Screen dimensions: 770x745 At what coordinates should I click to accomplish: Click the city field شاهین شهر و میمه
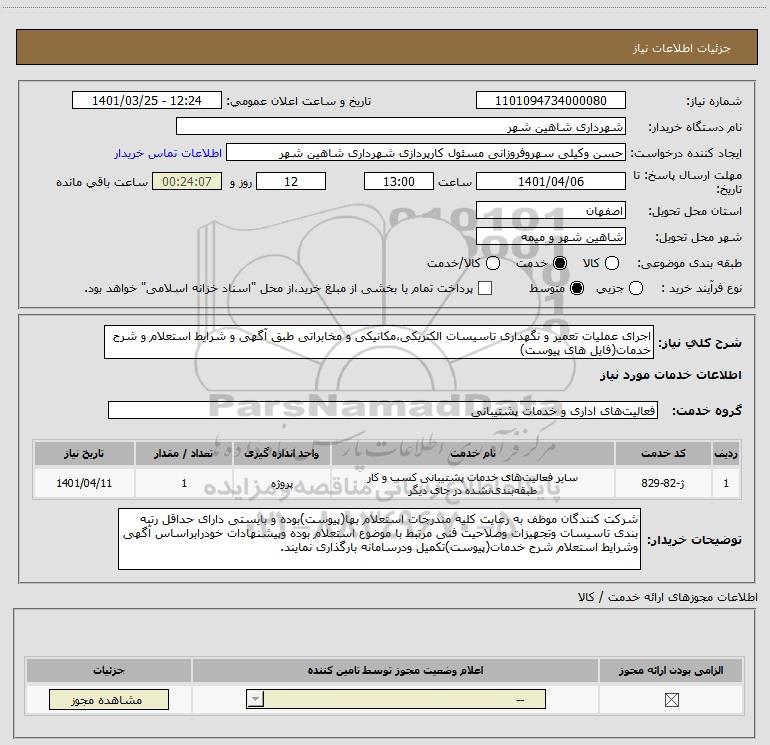pos(550,237)
